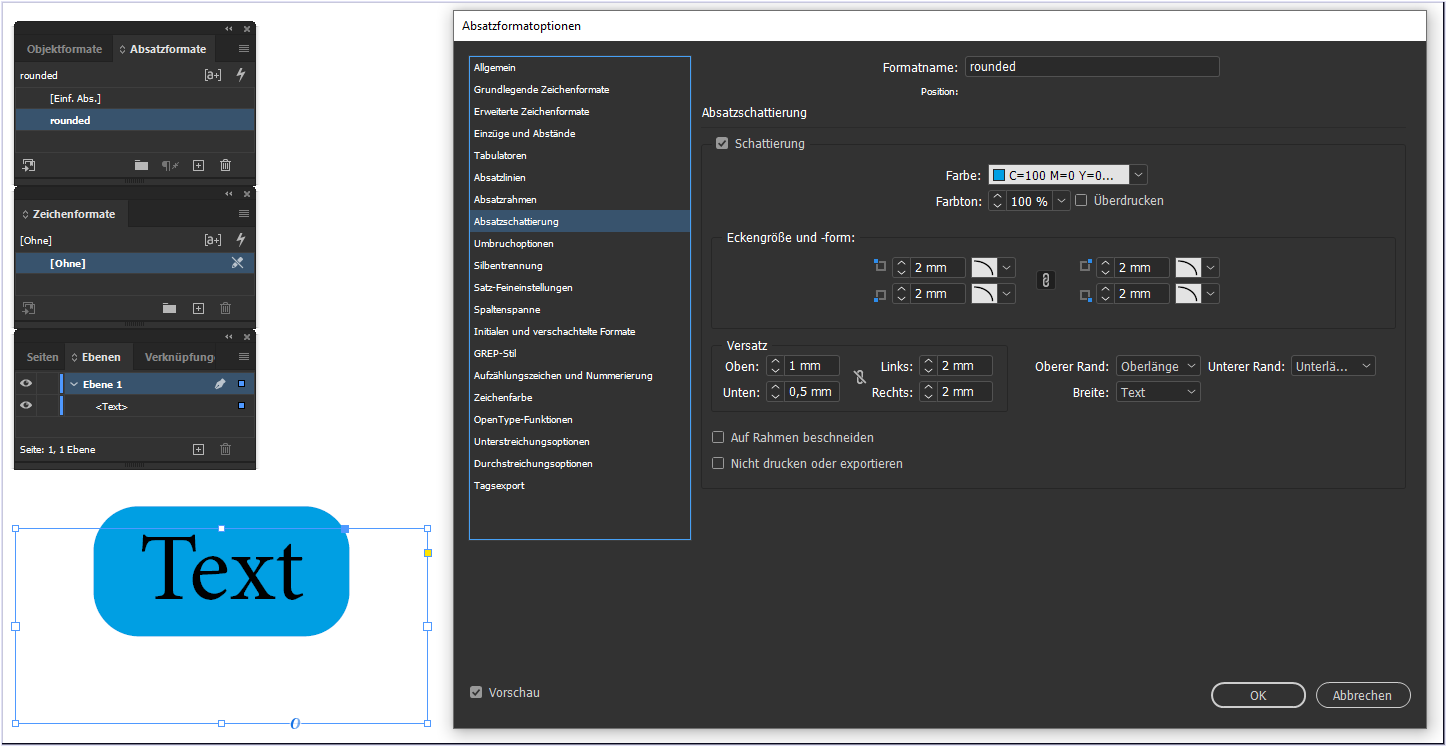The width and height of the screenshot is (1447, 747).
Task: Create a new paragraph style
Action: 198,165
